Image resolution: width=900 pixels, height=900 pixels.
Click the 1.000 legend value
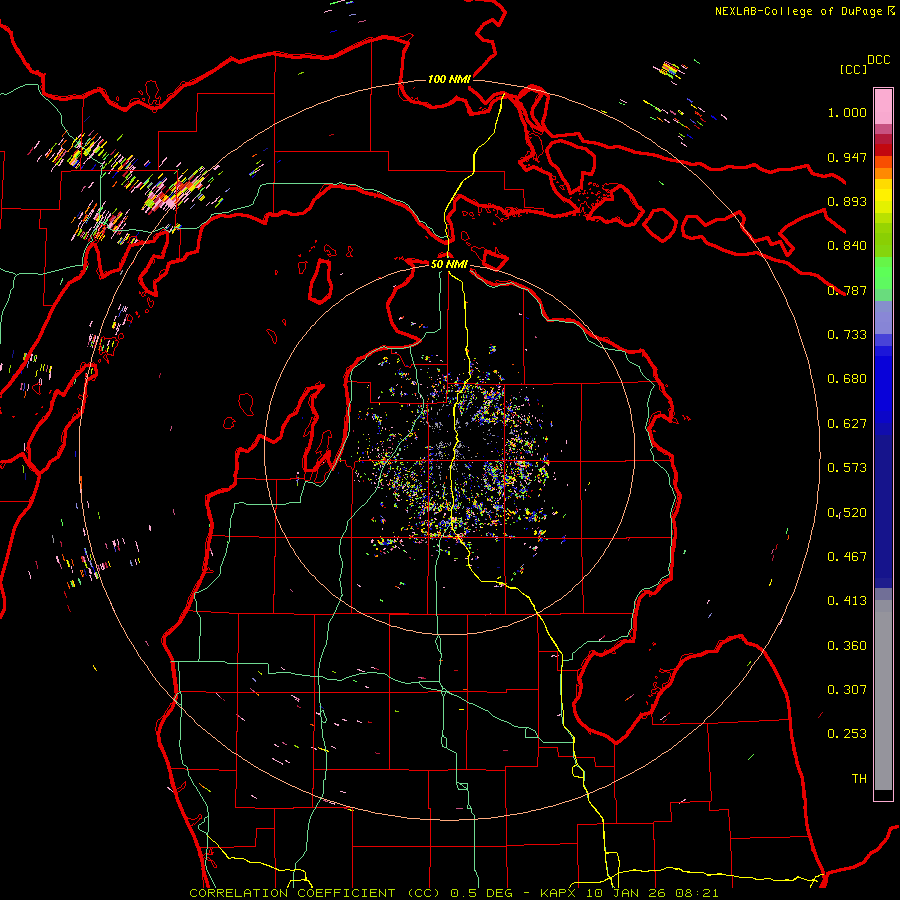(847, 112)
